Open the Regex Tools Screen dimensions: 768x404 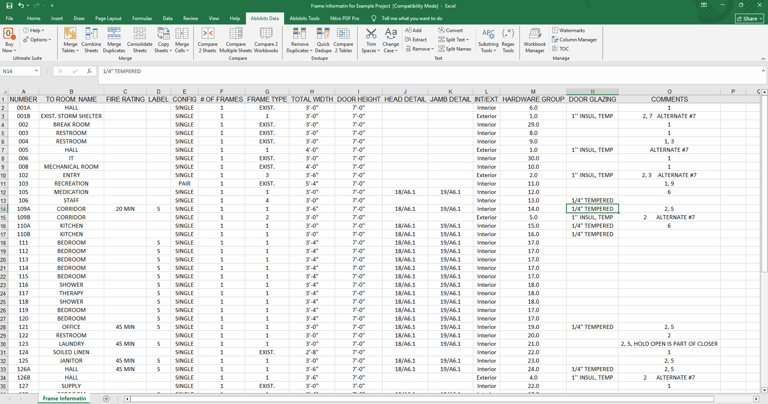pos(508,40)
